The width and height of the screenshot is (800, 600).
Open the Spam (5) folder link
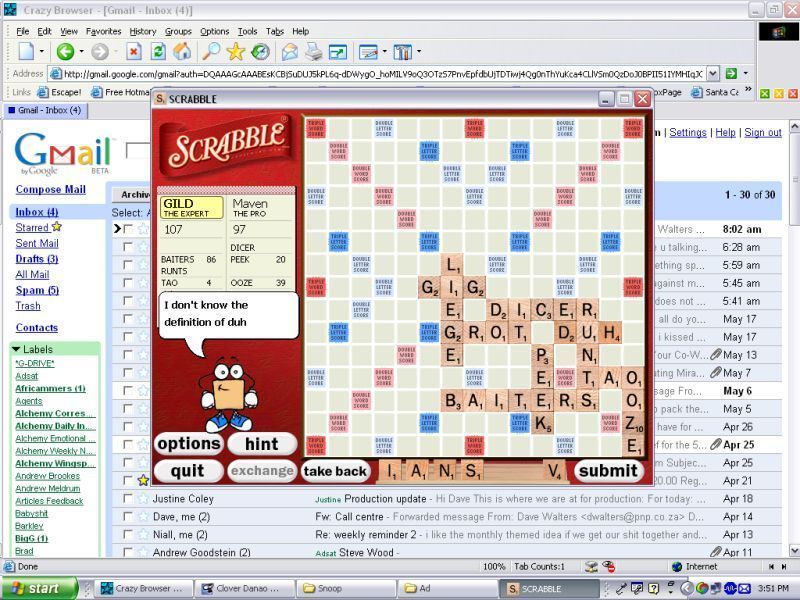tap(37, 290)
